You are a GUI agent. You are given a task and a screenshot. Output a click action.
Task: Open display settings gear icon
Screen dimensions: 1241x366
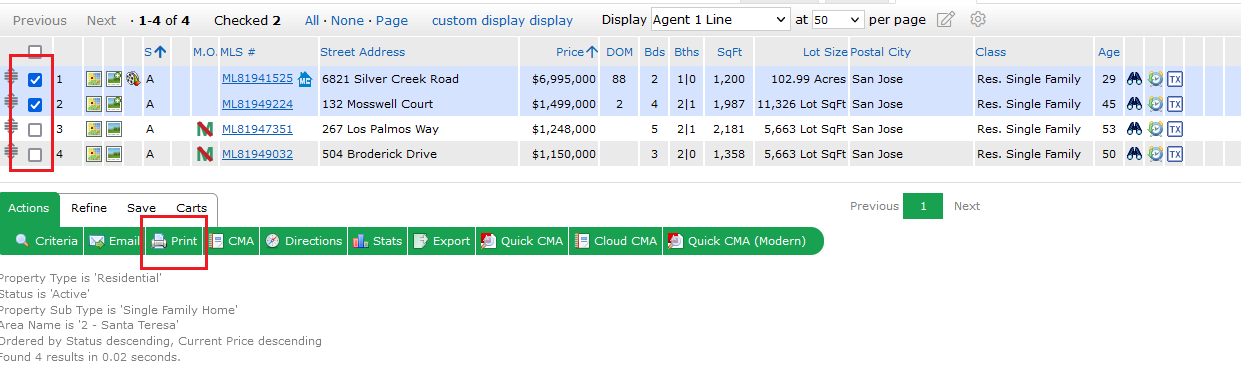[x=979, y=19]
